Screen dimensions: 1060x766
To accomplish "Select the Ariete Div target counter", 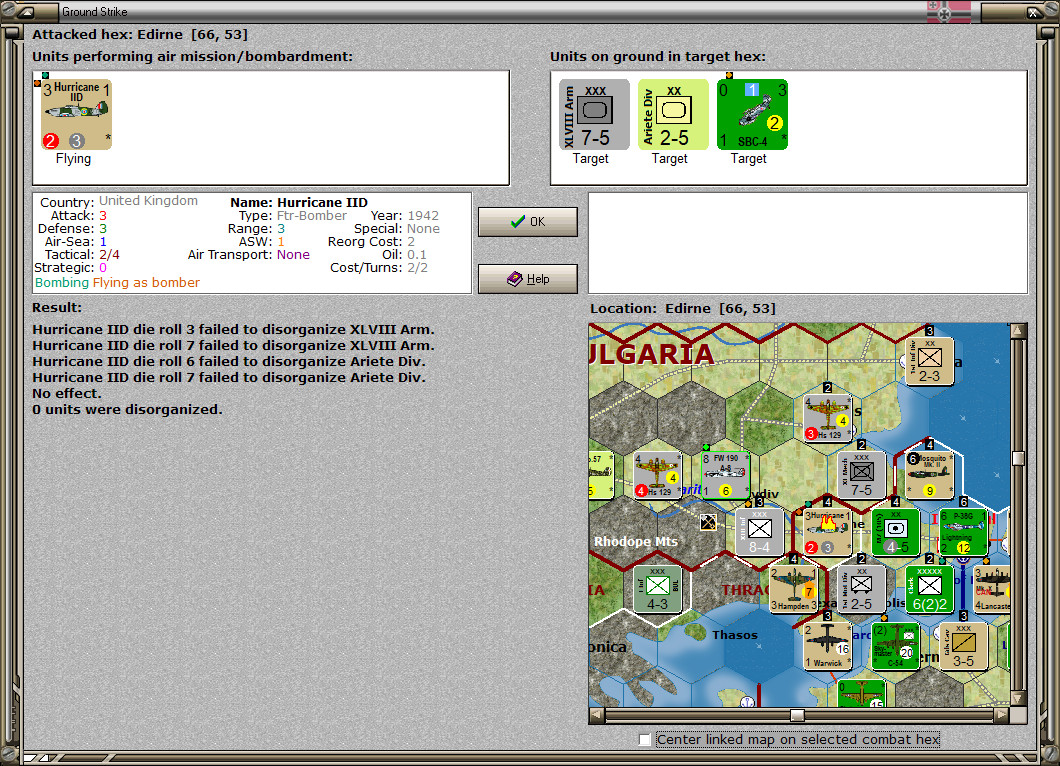I will 673,114.
